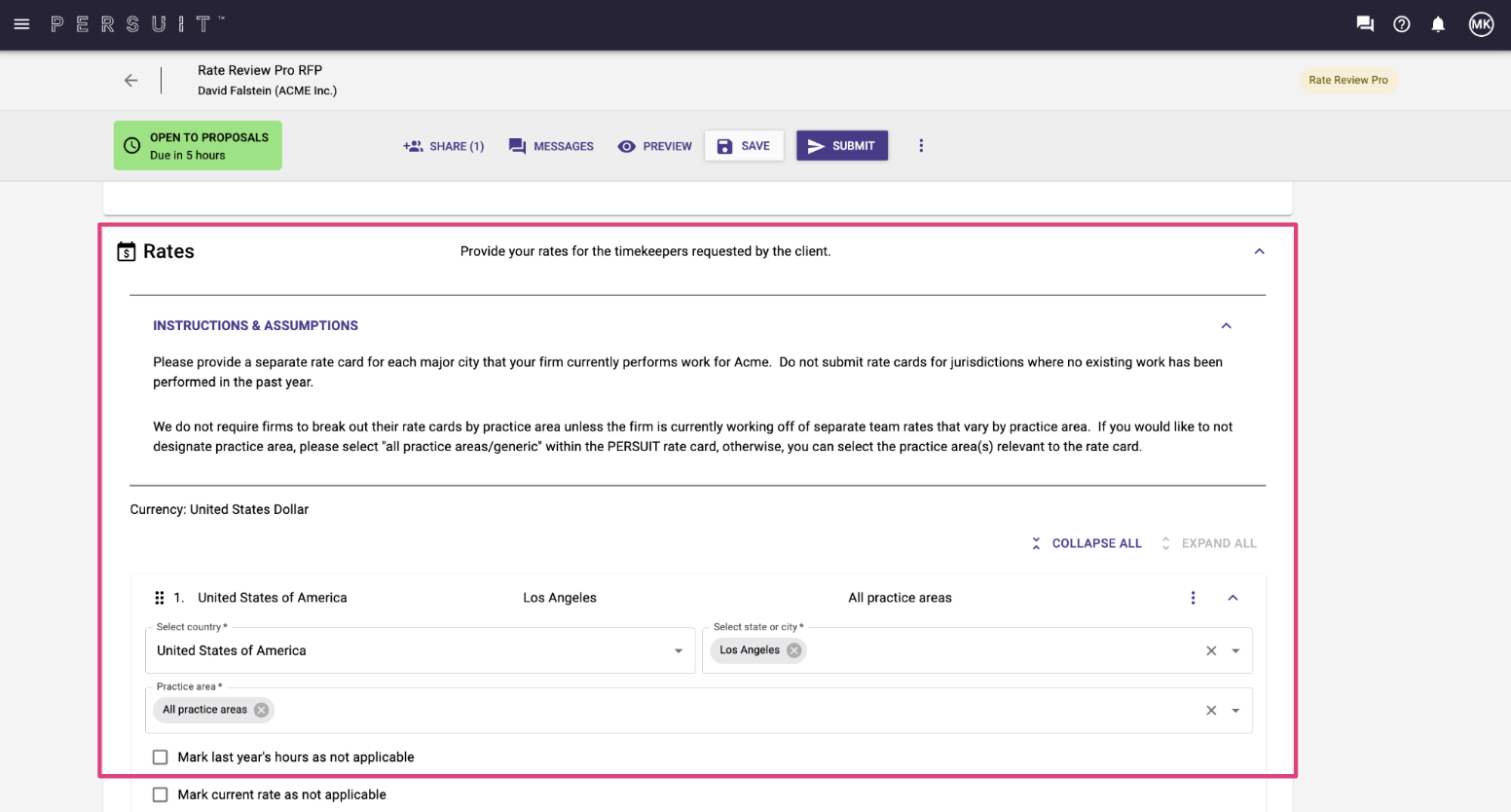Collapse the Rates section chevron
Screen dimensions: 1511x812
click(1259, 251)
